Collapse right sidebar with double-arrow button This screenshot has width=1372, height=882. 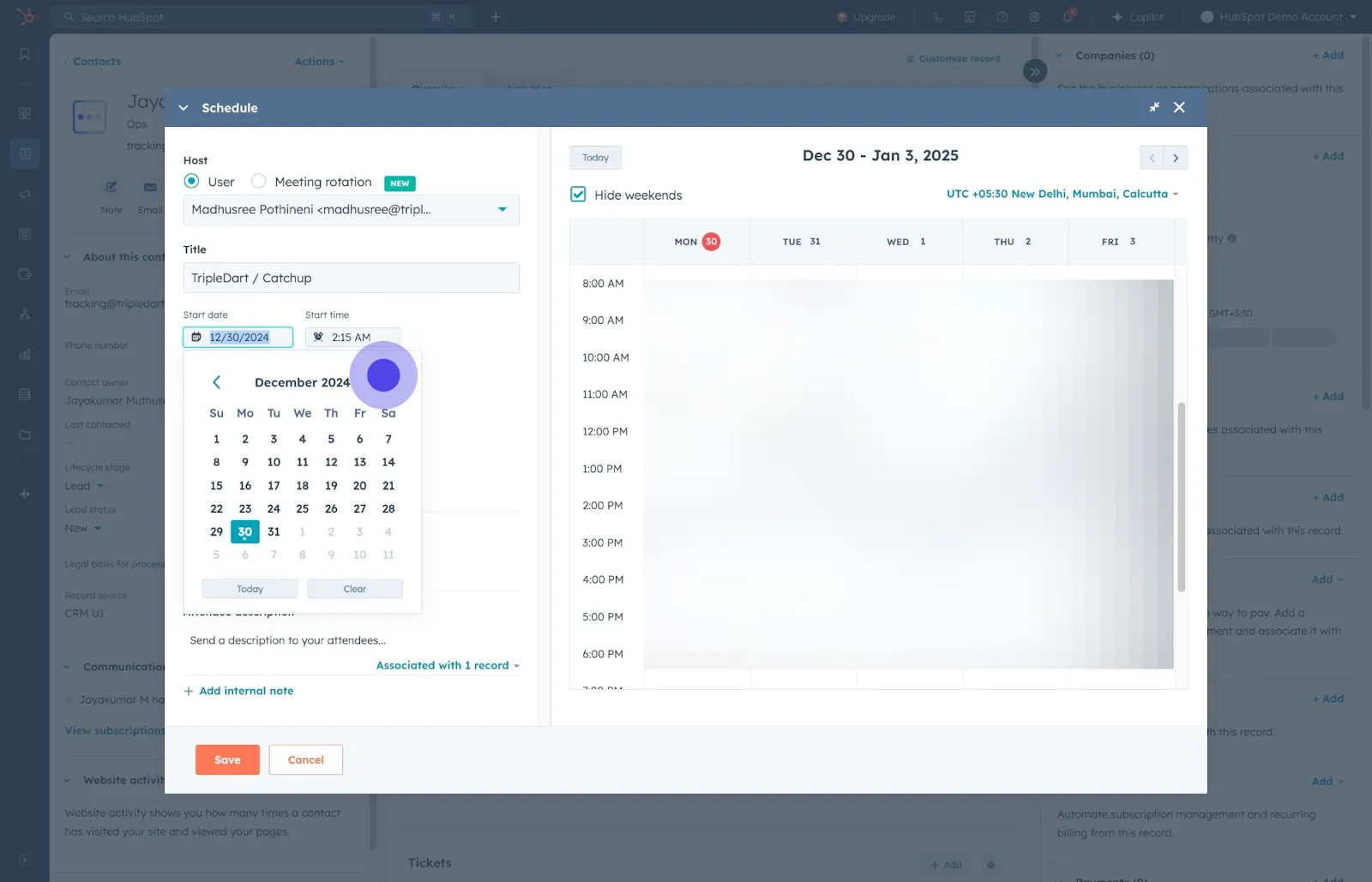[x=1035, y=71]
